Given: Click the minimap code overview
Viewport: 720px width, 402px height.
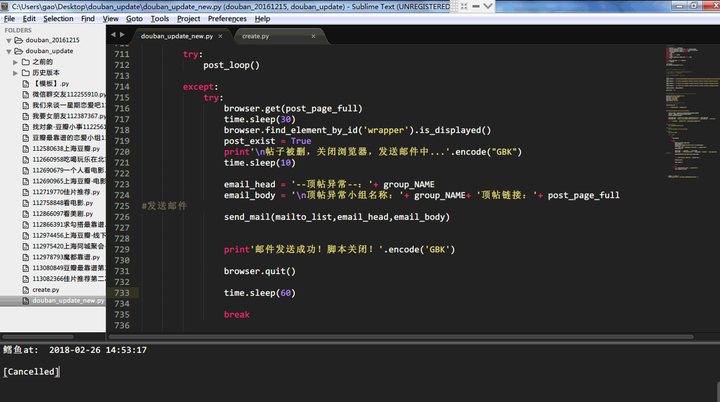Looking at the screenshot, I should point(692,110).
